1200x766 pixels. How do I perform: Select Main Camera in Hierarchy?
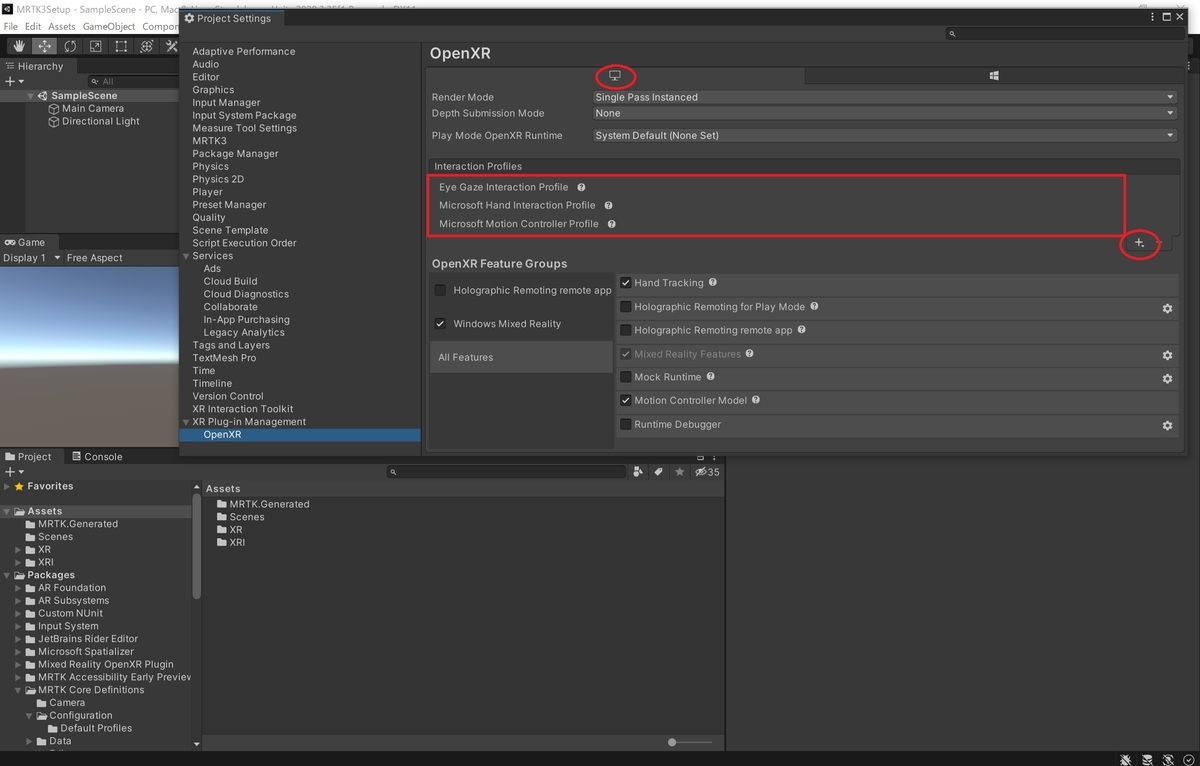click(x=93, y=109)
